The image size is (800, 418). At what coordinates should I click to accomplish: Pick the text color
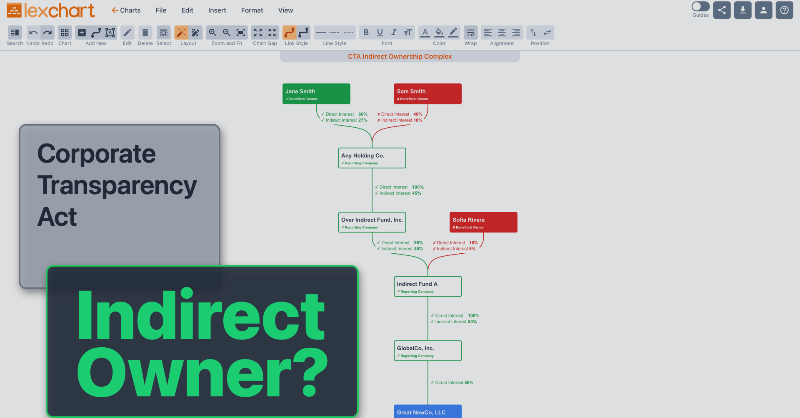click(425, 33)
